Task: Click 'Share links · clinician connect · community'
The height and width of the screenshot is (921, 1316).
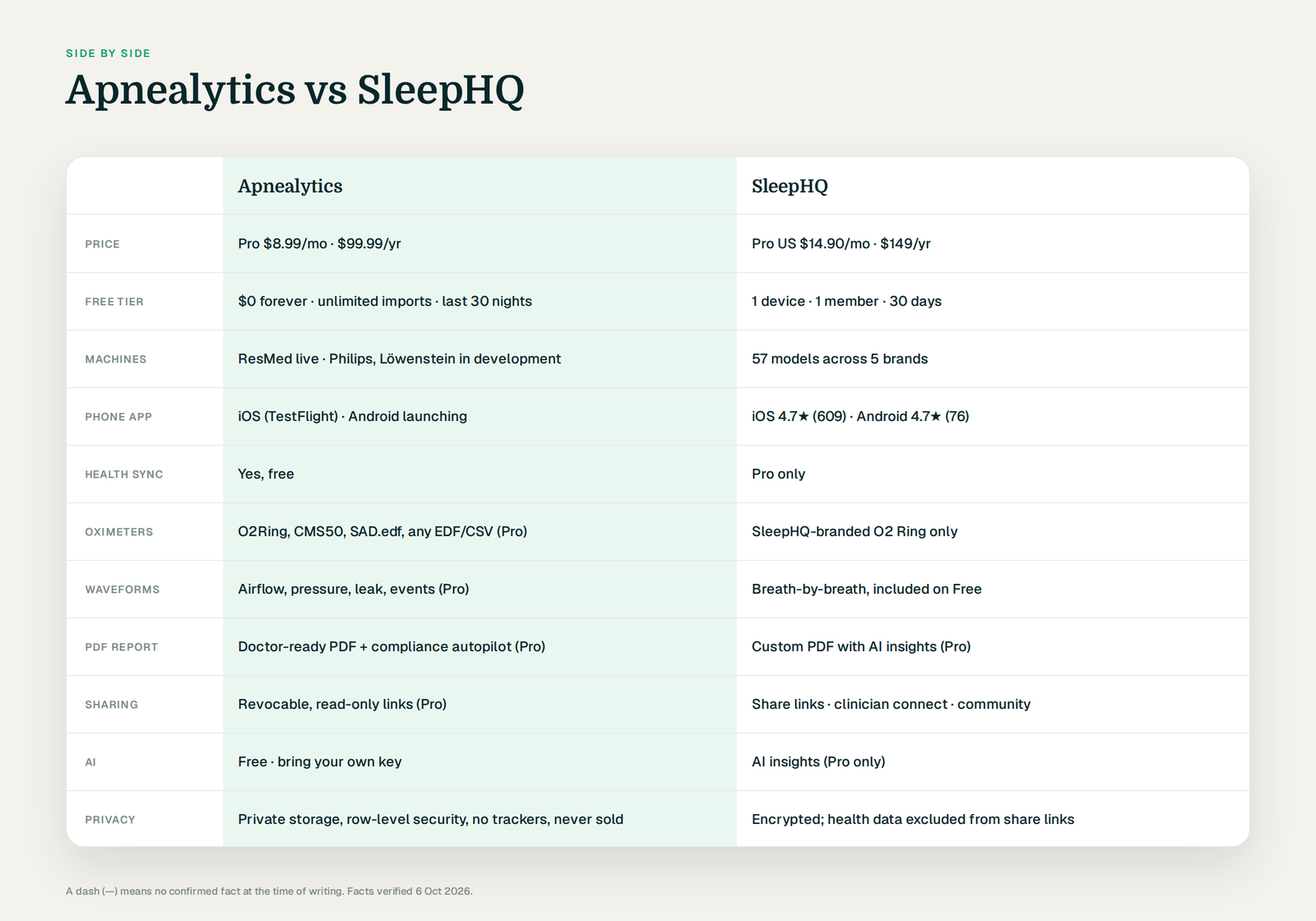Action: point(891,704)
